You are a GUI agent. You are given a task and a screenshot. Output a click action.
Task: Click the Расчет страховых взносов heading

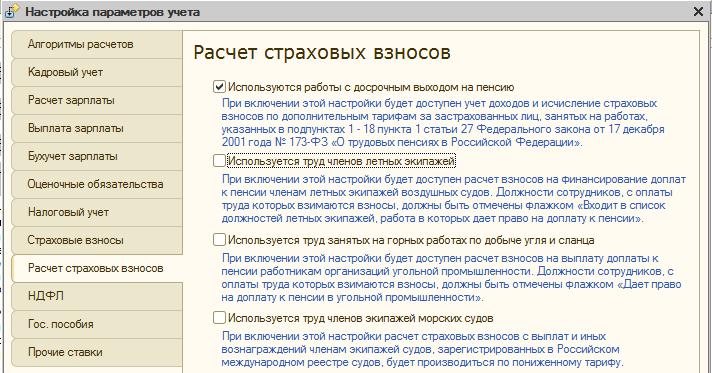click(322, 53)
